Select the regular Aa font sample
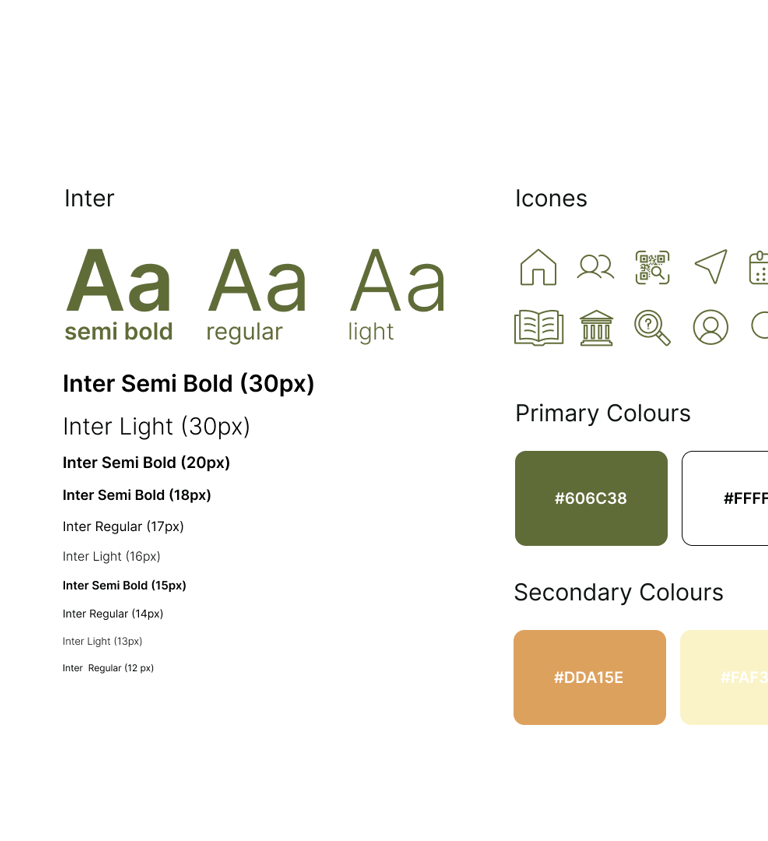 tap(257, 281)
